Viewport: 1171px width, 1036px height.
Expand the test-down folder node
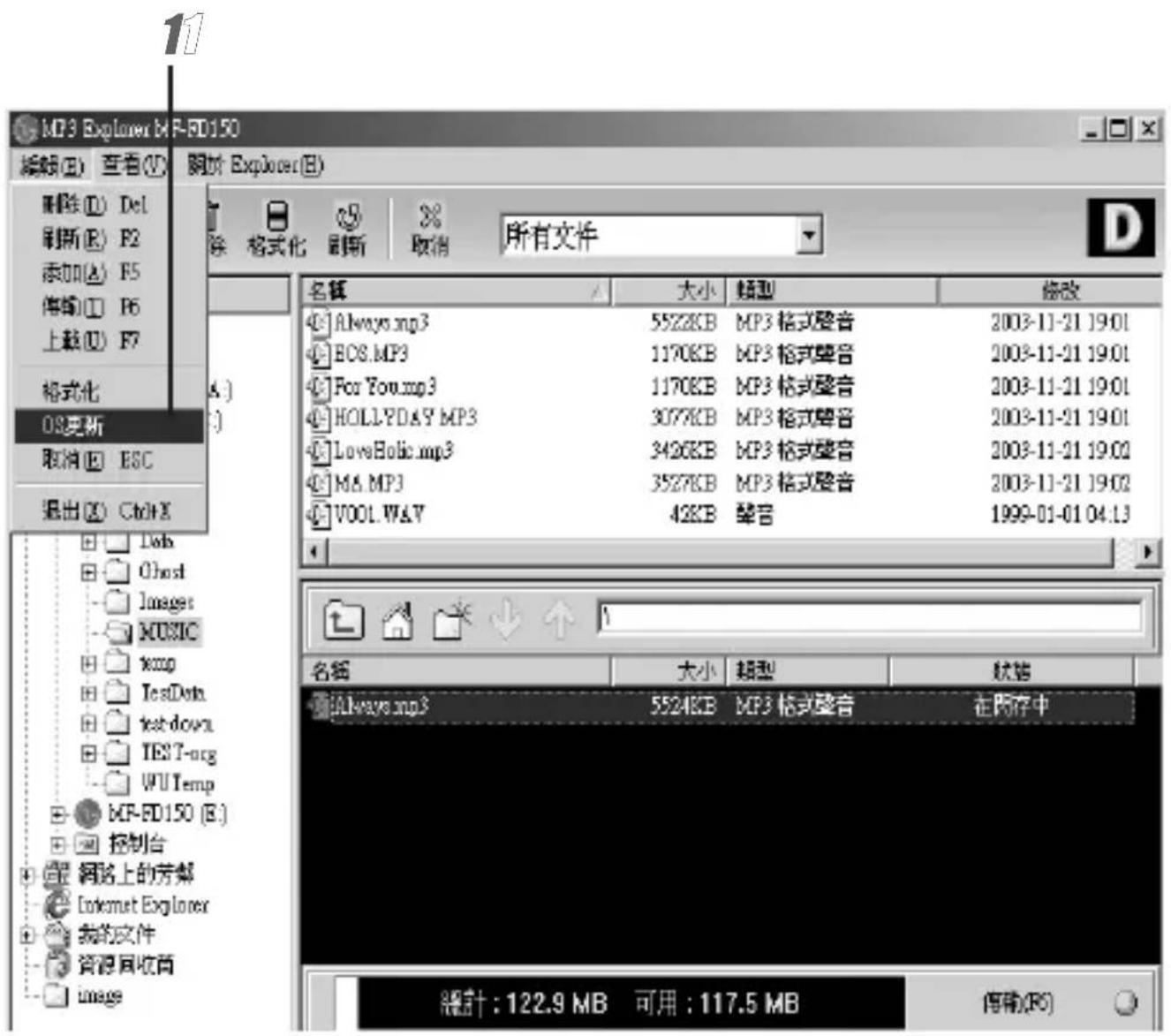[89, 723]
